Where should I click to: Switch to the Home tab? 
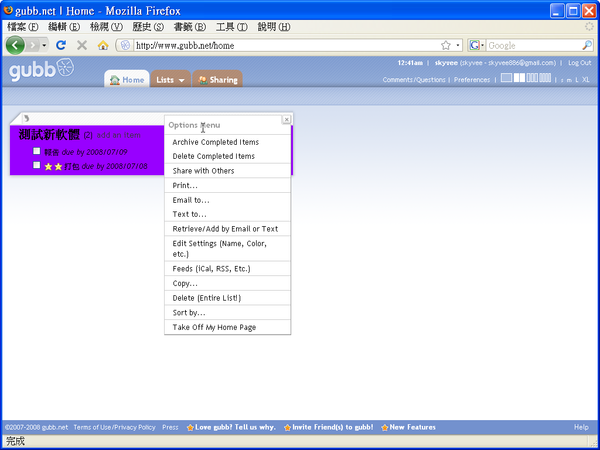(x=127, y=80)
